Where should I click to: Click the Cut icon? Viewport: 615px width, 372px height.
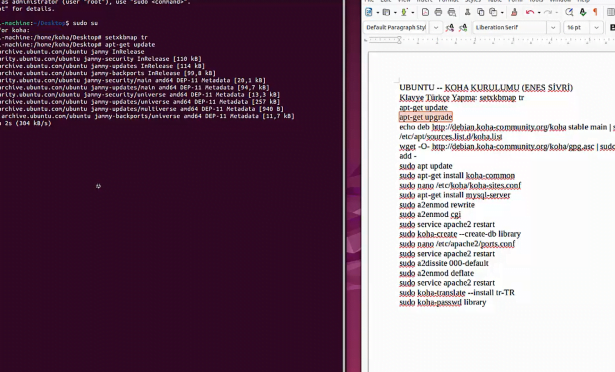468,13
